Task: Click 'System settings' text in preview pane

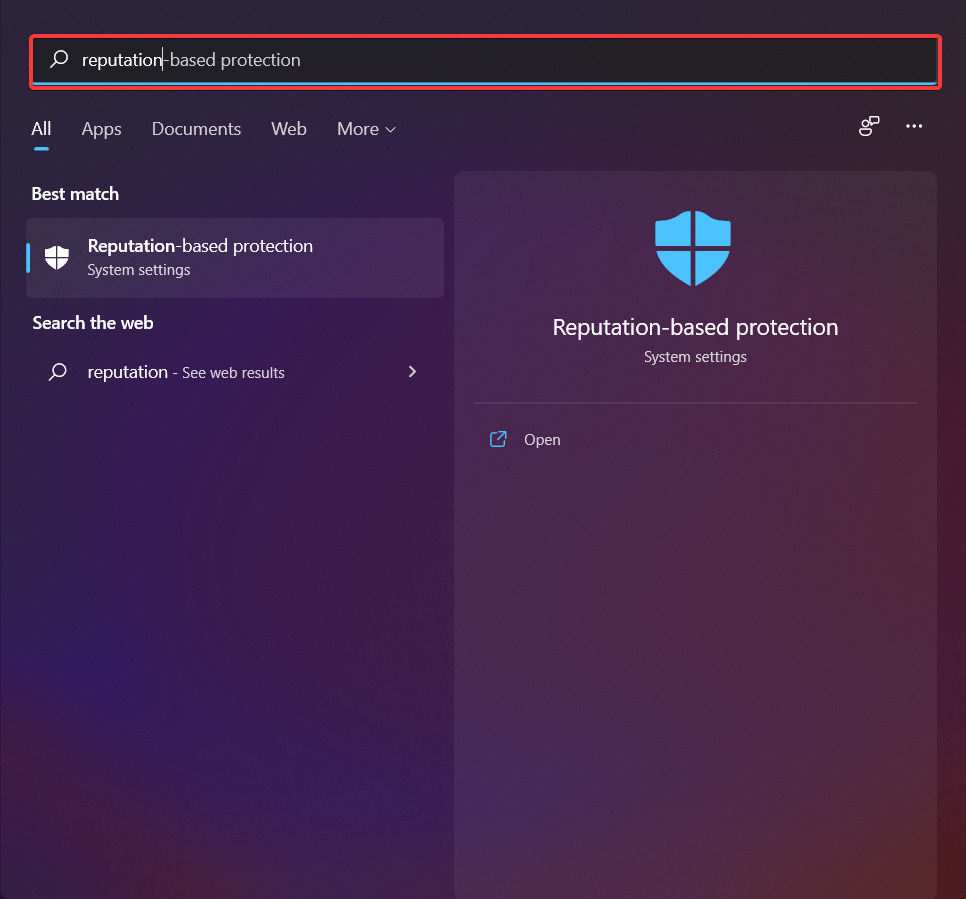Action: pos(695,357)
